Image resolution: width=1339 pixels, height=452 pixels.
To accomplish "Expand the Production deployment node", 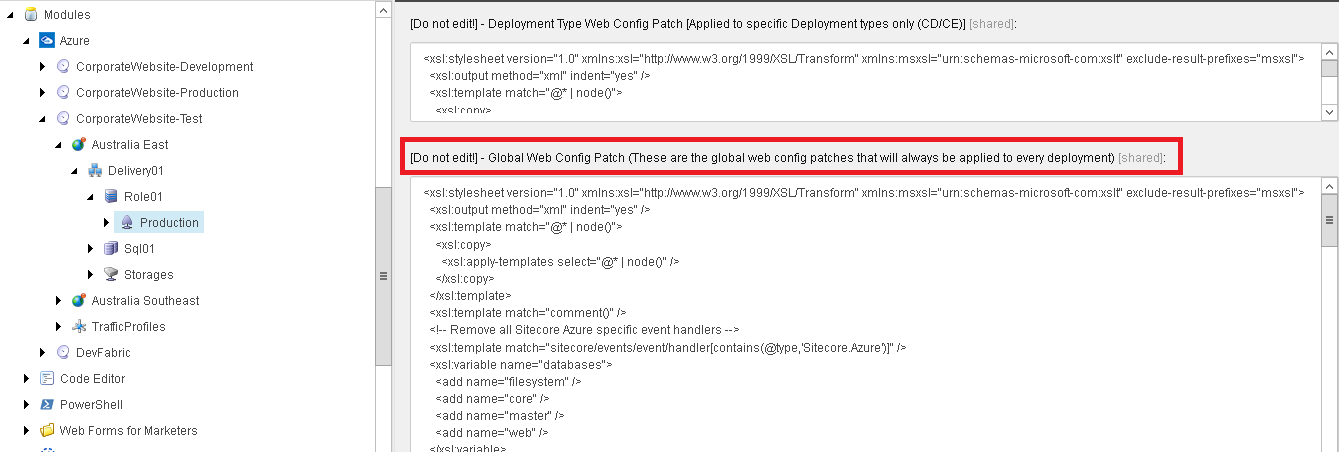I will click(x=106, y=223).
